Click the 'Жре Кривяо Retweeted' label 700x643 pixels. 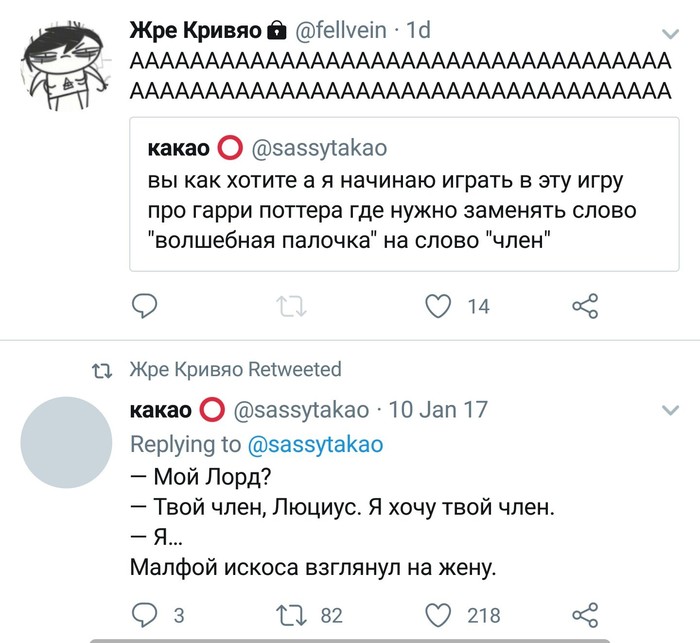click(236, 369)
